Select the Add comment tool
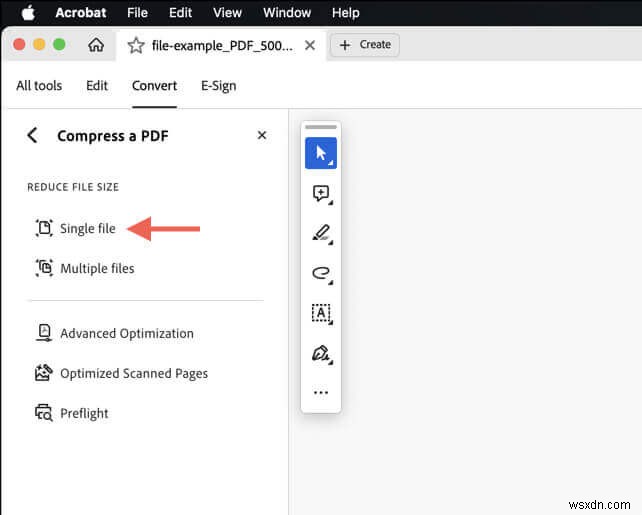This screenshot has height=515, width=642. point(321,193)
